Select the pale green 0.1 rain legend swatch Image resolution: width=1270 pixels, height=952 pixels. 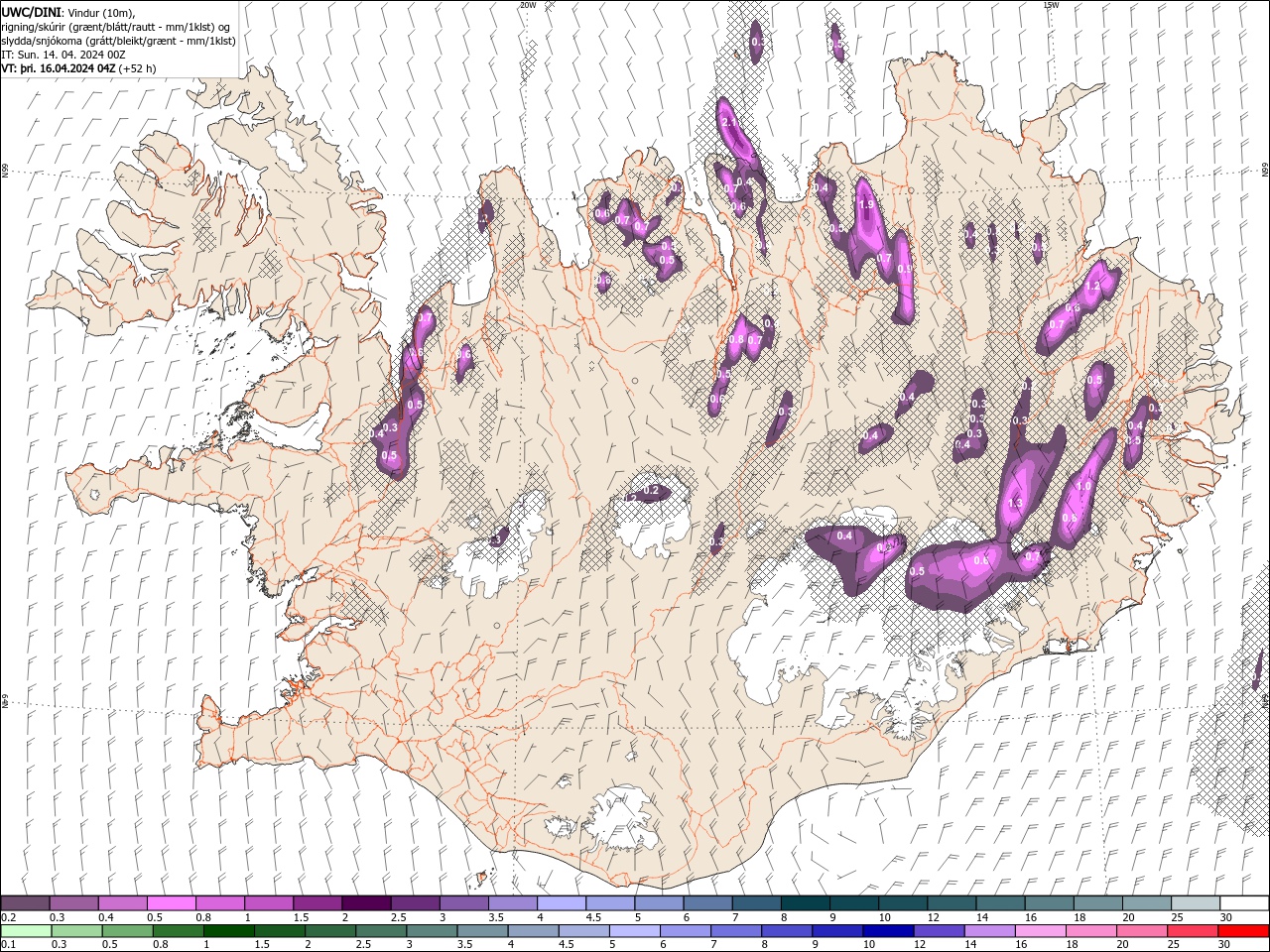[x=28, y=931]
